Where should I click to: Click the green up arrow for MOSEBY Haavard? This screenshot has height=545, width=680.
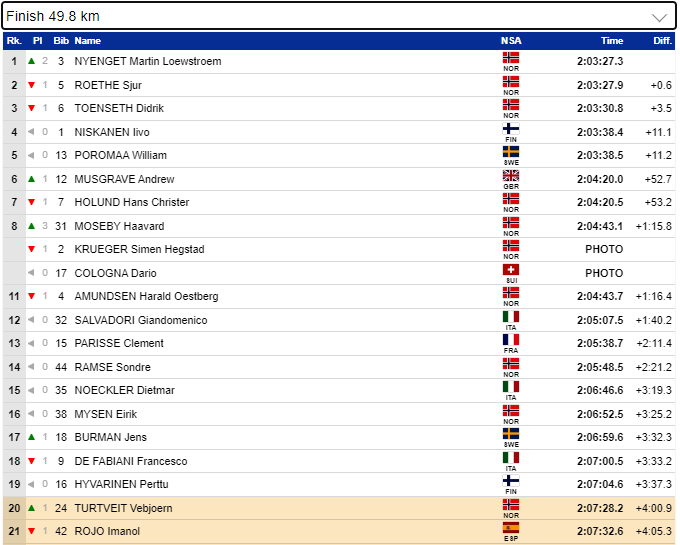[x=32, y=226]
